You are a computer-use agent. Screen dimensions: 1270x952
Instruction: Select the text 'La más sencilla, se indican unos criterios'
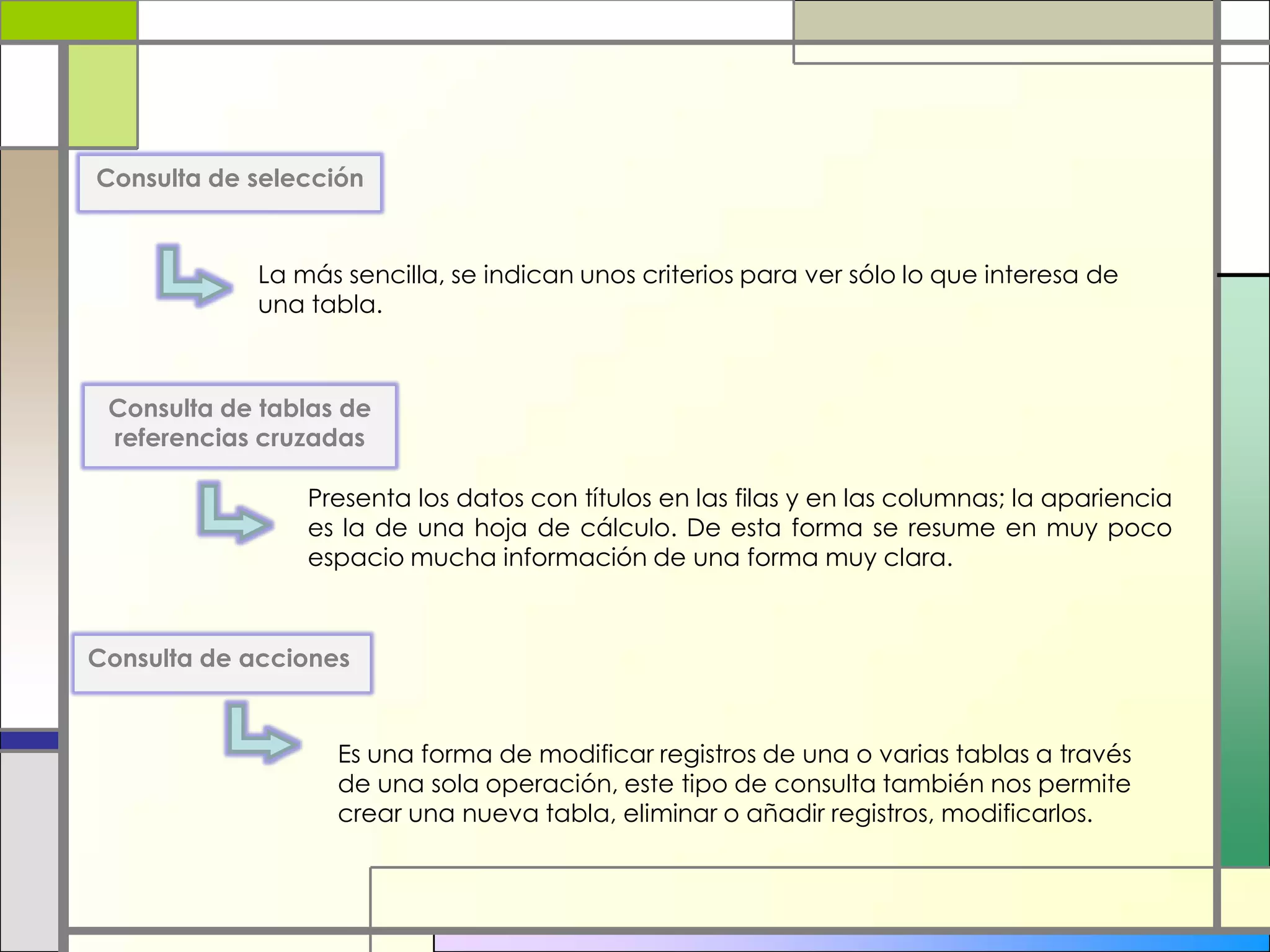[x=496, y=275]
